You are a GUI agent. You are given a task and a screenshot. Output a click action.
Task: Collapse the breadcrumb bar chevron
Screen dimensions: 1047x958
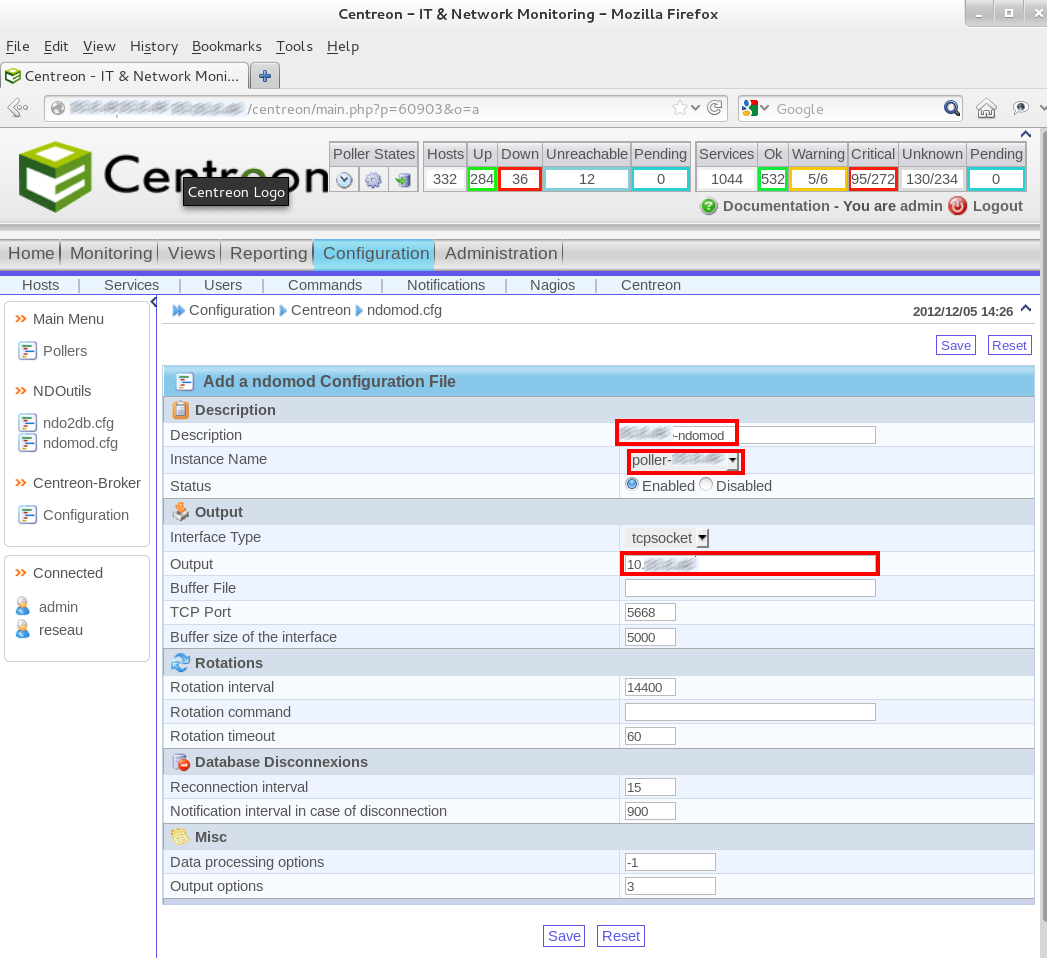pos(1025,309)
